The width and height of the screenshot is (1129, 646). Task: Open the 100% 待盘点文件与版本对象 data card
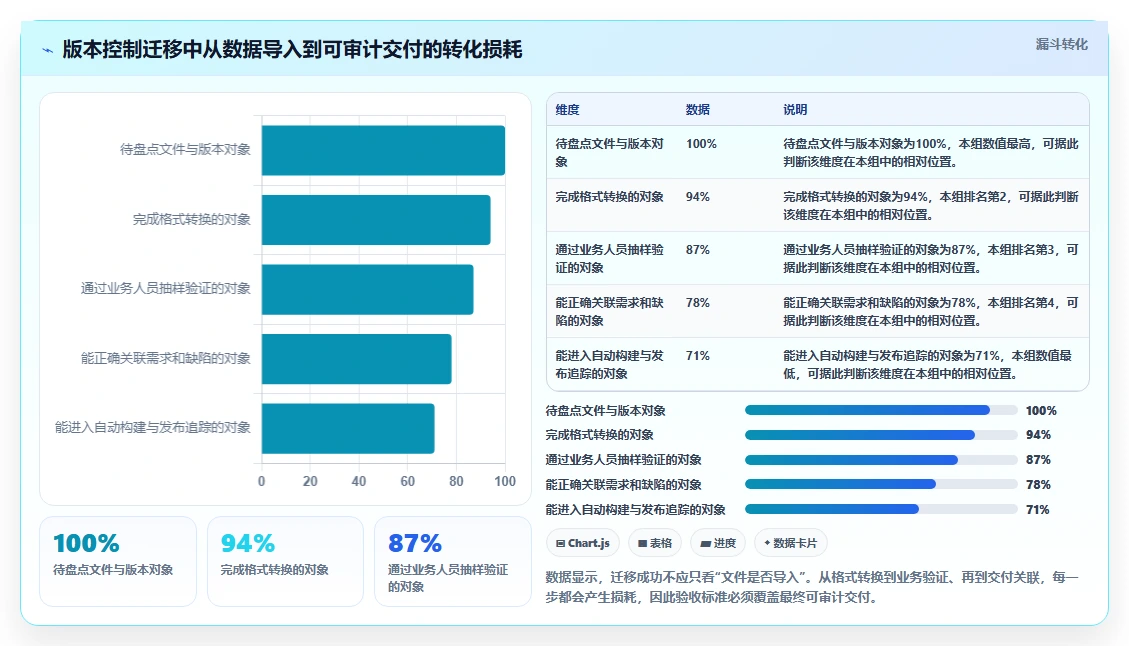tap(118, 561)
